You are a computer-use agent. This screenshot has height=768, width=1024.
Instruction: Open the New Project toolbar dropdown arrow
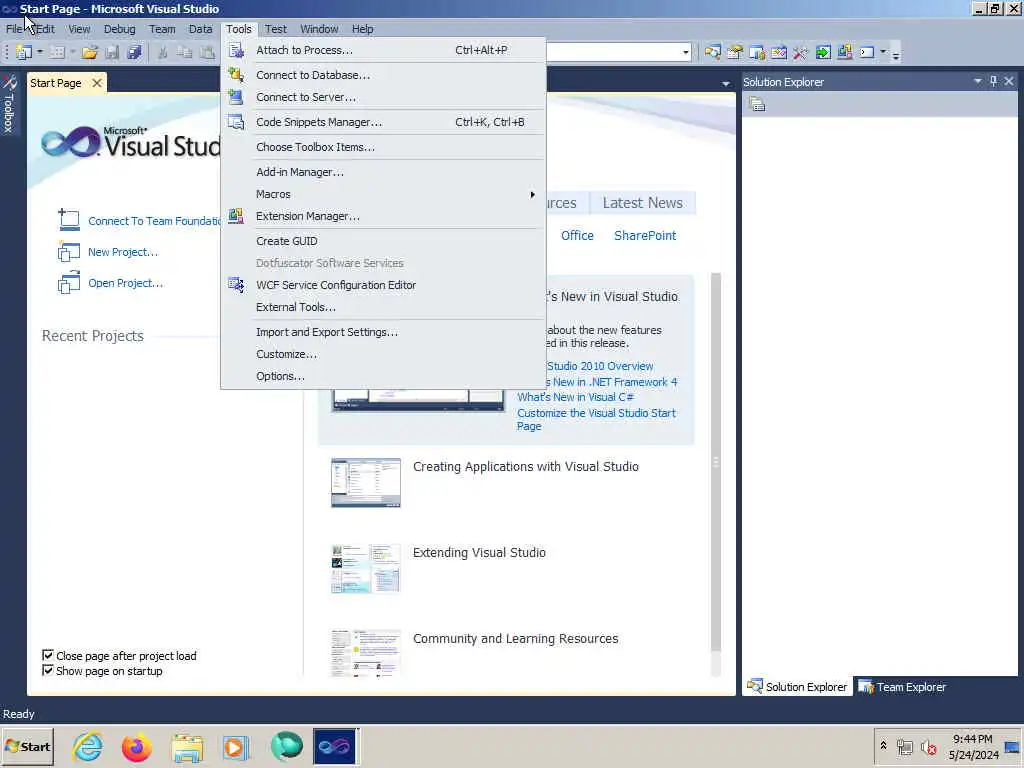tap(40, 52)
